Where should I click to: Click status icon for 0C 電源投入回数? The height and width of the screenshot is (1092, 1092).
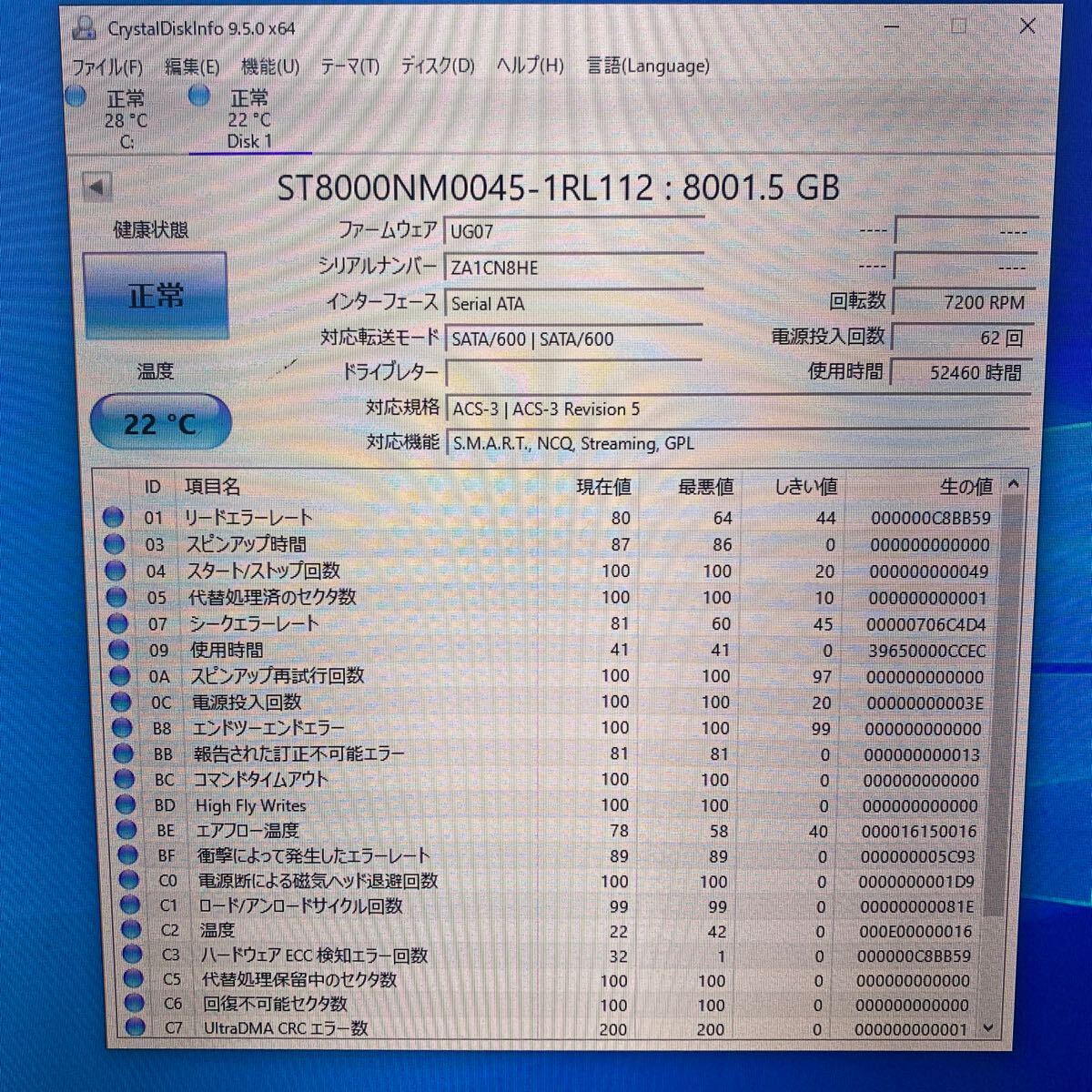[121, 702]
